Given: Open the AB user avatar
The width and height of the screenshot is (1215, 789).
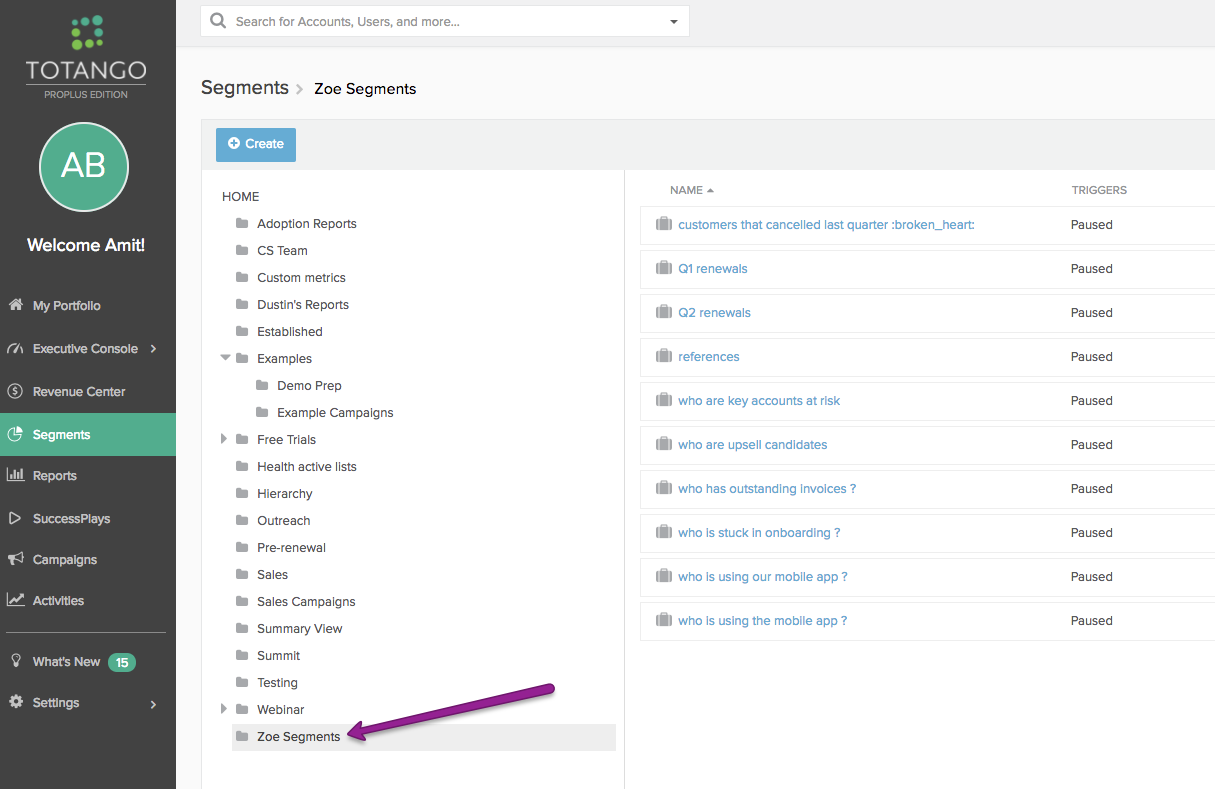Looking at the screenshot, I should coord(84,167).
